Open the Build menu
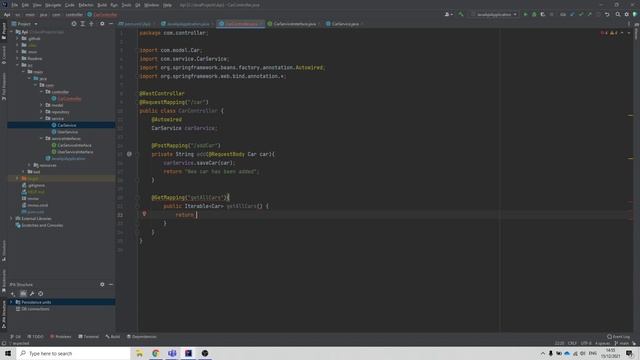This screenshot has height=360, width=640. [102, 5]
